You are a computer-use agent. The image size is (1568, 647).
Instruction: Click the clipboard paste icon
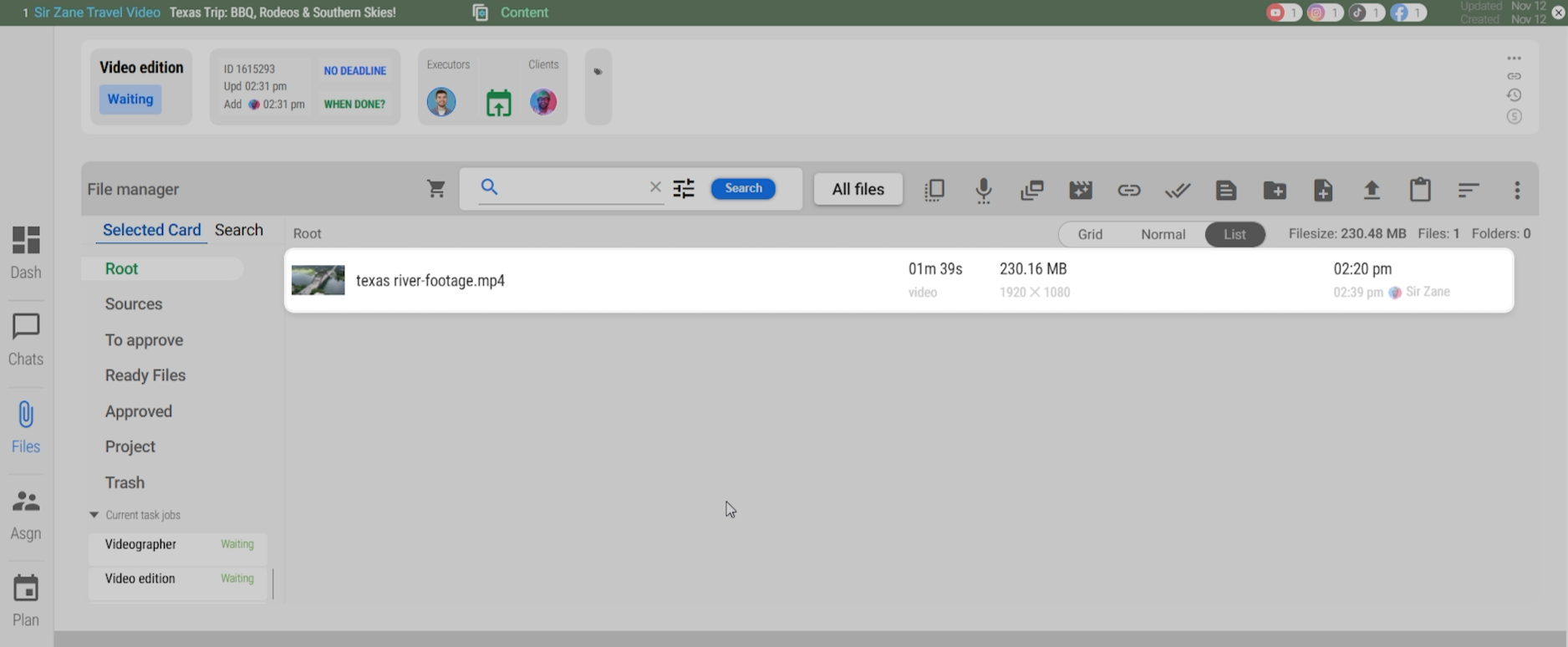click(1419, 191)
